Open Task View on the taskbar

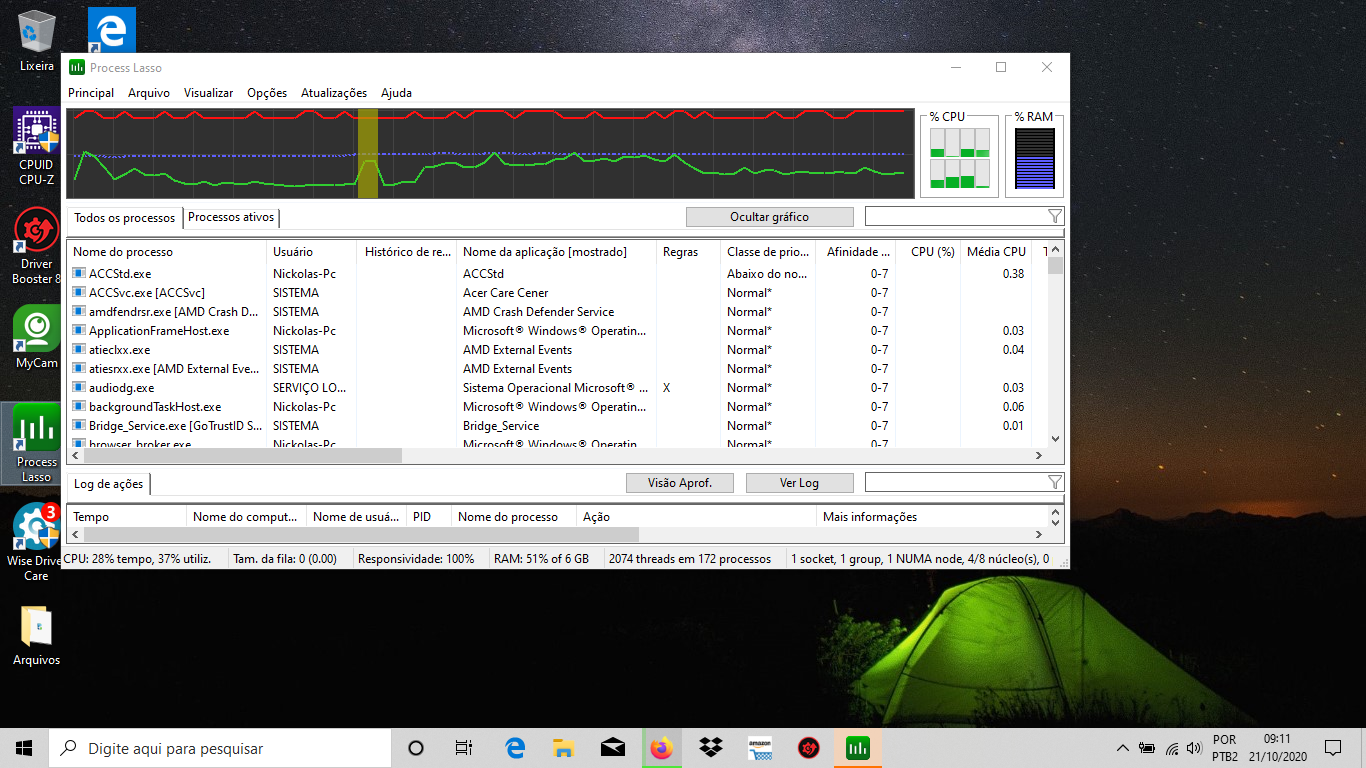click(464, 748)
